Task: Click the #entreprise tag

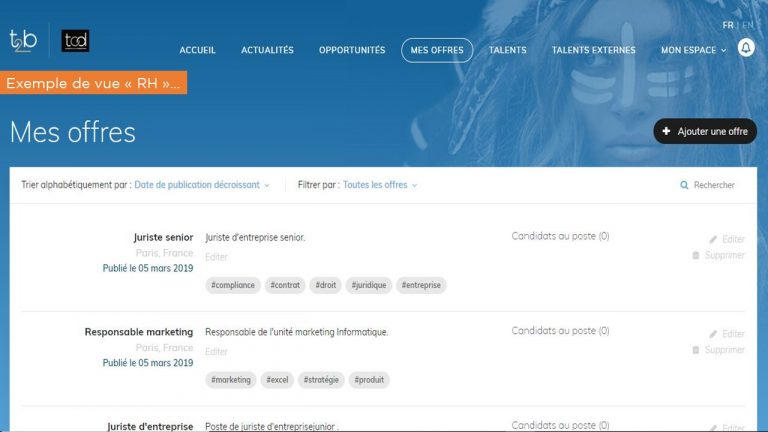Action: coord(421,285)
